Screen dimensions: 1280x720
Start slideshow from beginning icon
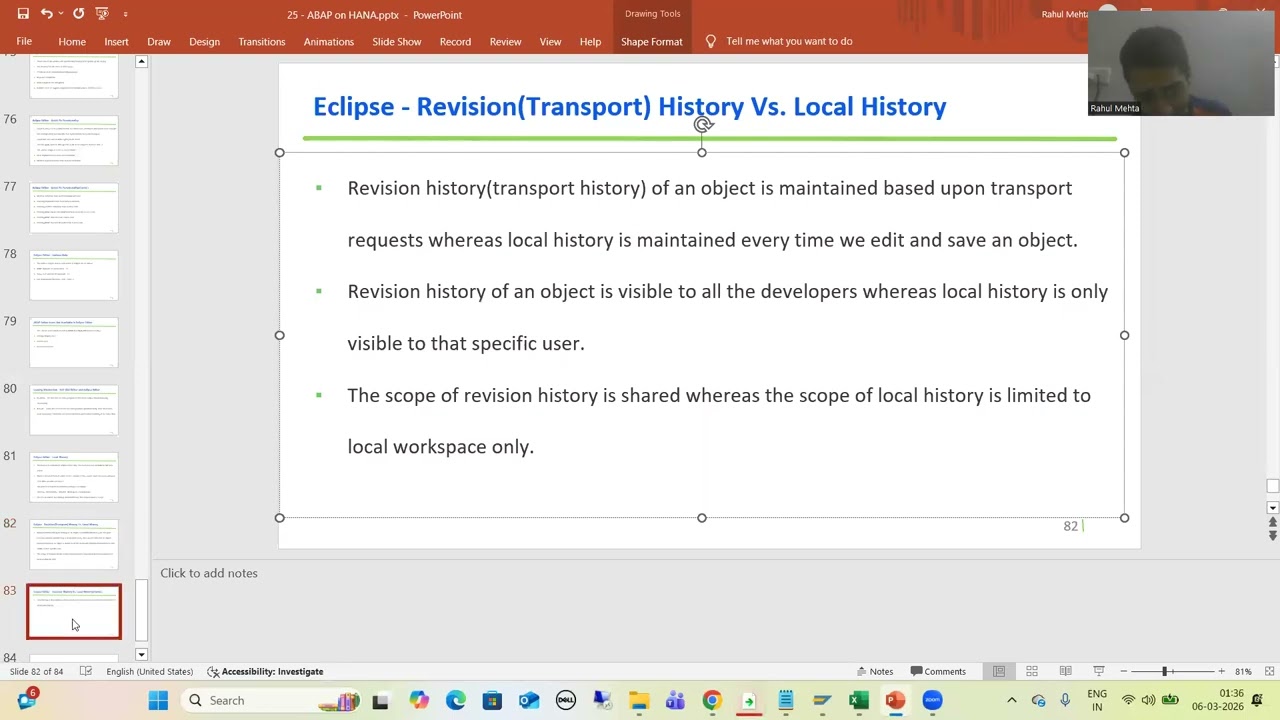click(x=102, y=14)
